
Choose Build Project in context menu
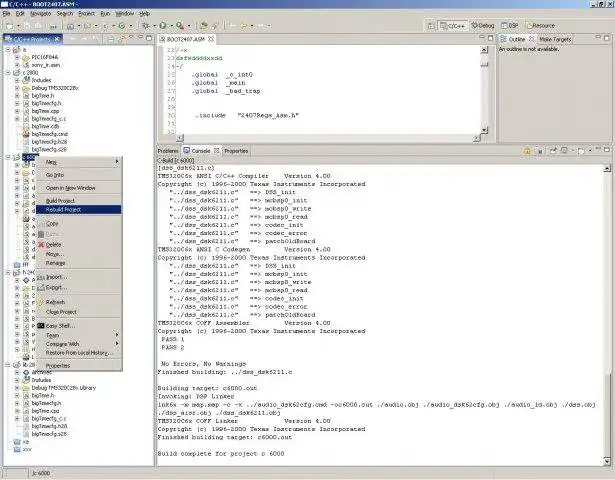(x=78, y=201)
